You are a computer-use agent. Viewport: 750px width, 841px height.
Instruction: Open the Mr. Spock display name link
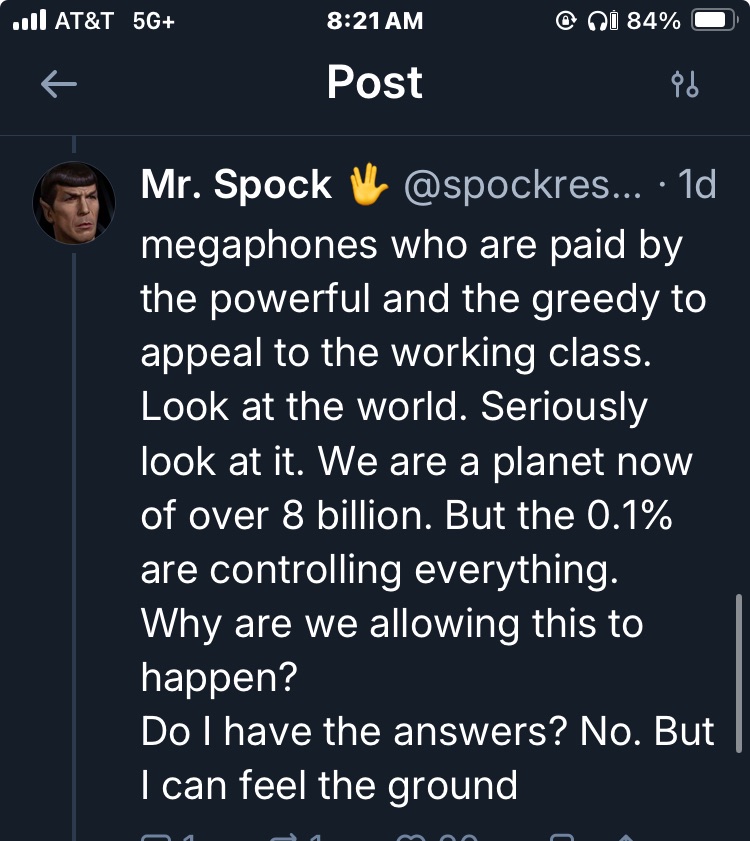[x=237, y=185]
